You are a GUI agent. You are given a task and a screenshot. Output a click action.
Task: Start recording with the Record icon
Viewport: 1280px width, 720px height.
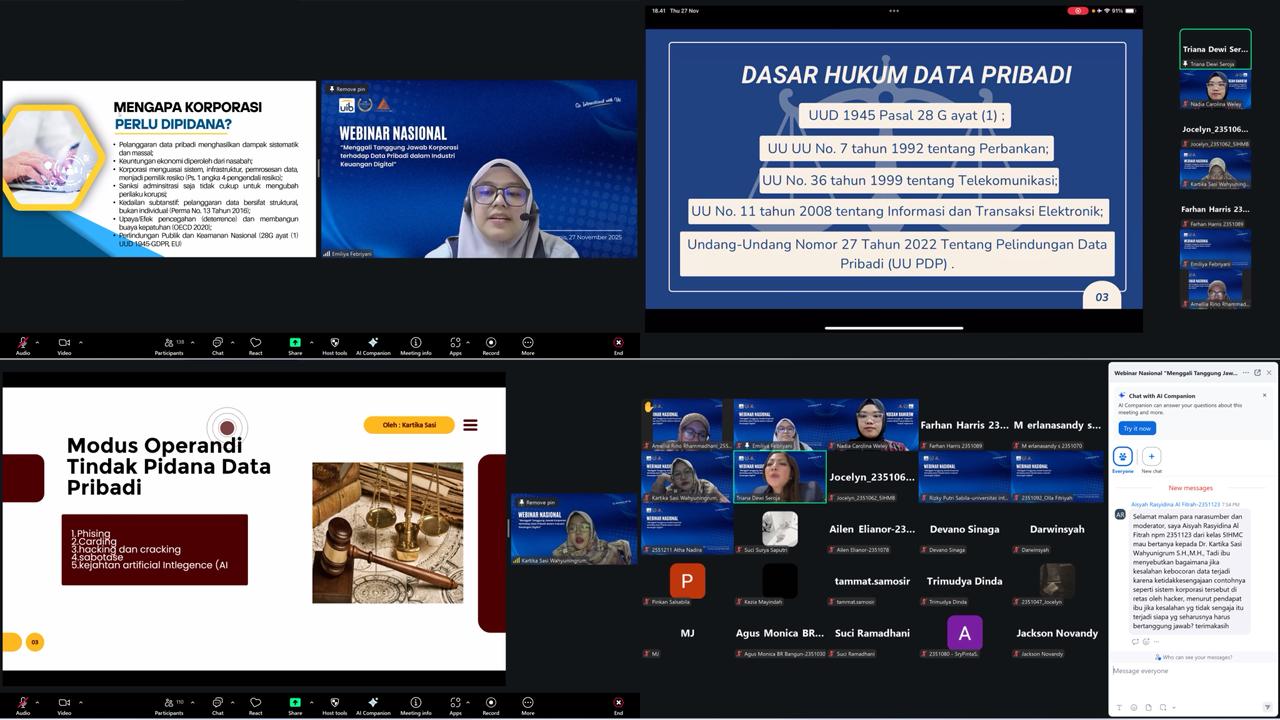click(491, 703)
